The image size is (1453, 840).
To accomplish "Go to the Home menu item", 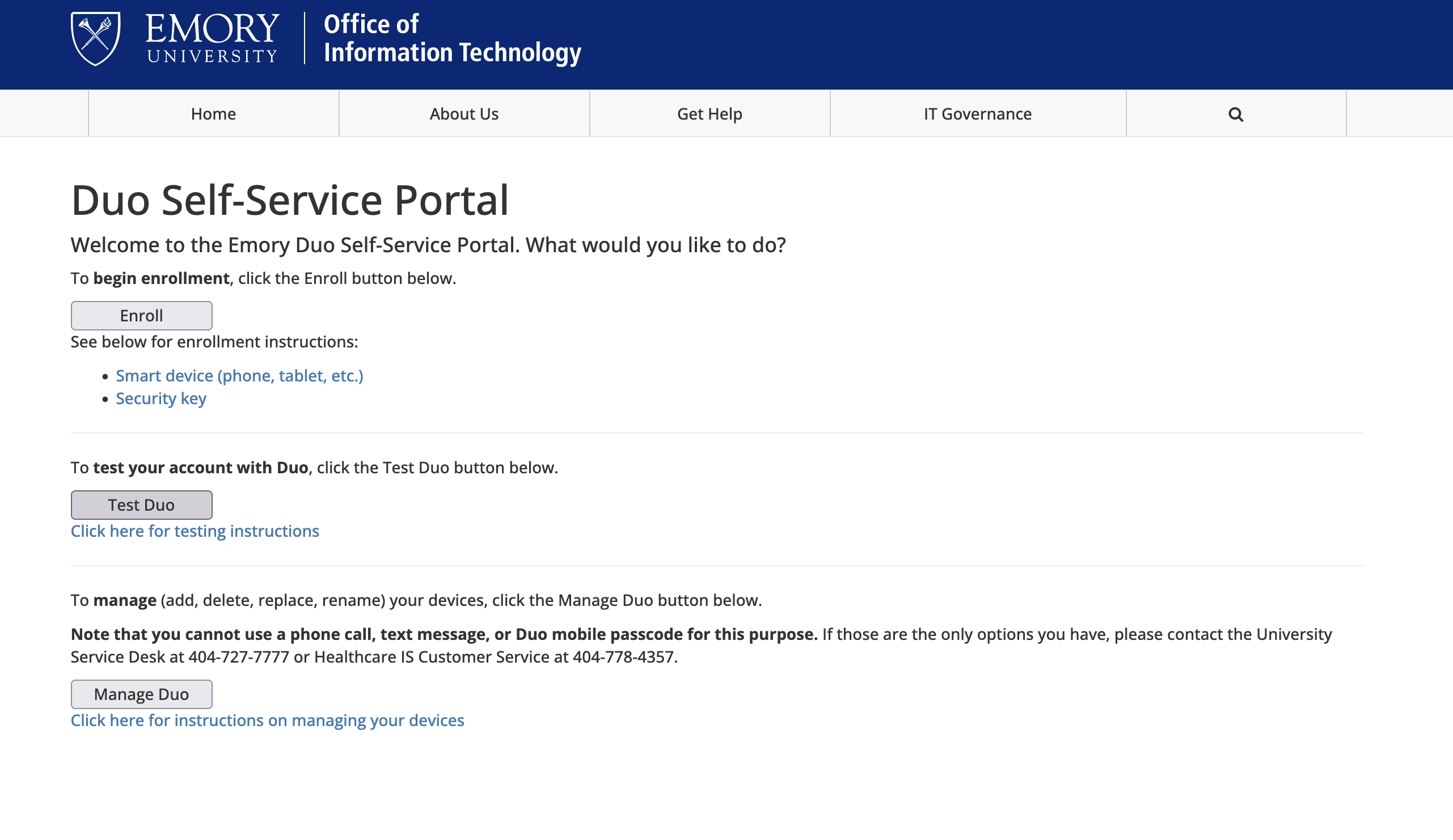I will click(213, 113).
